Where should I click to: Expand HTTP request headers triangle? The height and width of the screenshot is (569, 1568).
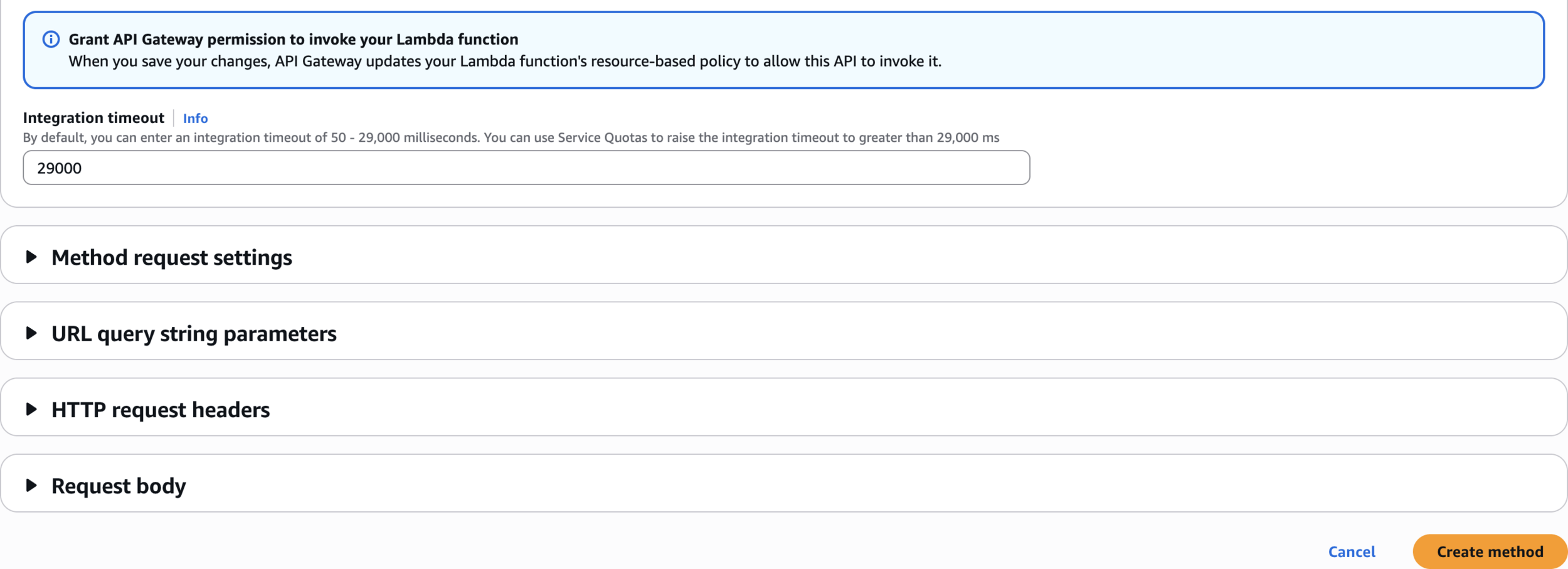(x=31, y=410)
